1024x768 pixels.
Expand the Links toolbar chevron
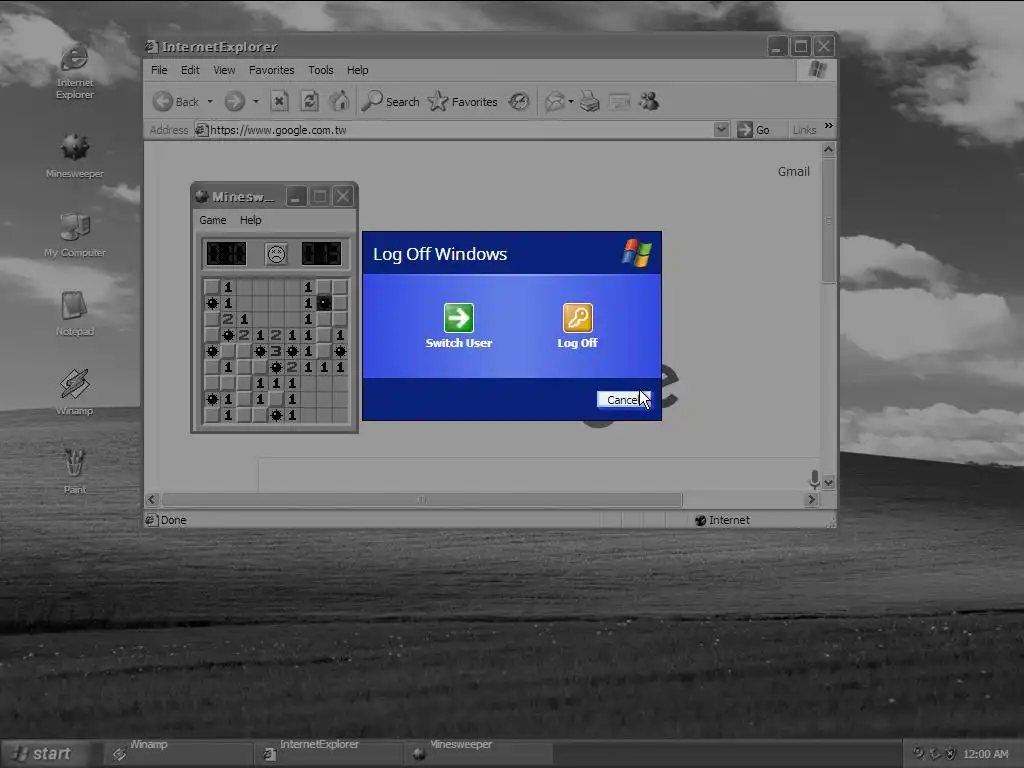click(x=829, y=125)
